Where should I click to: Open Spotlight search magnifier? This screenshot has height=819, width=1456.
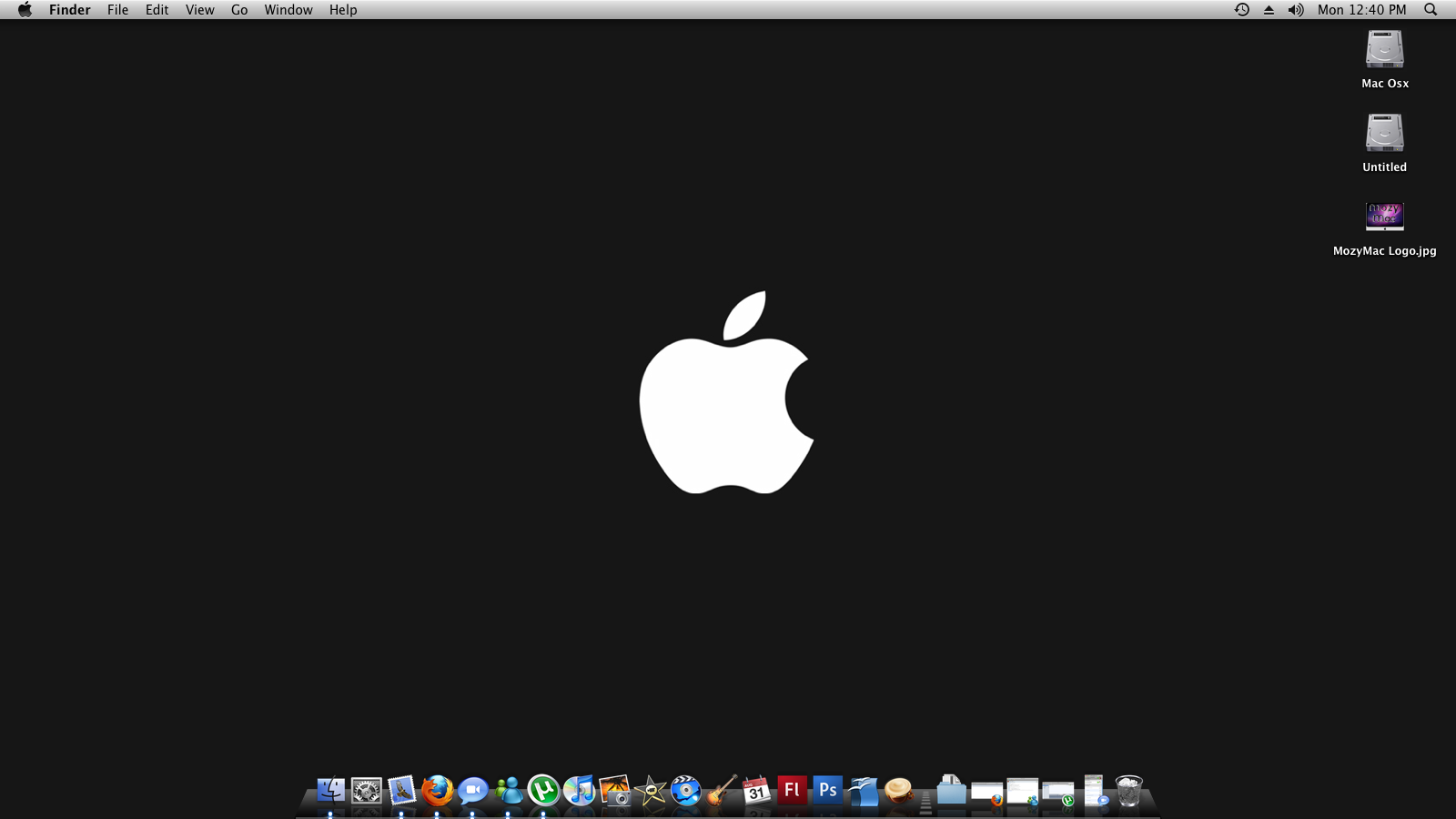coord(1431,10)
